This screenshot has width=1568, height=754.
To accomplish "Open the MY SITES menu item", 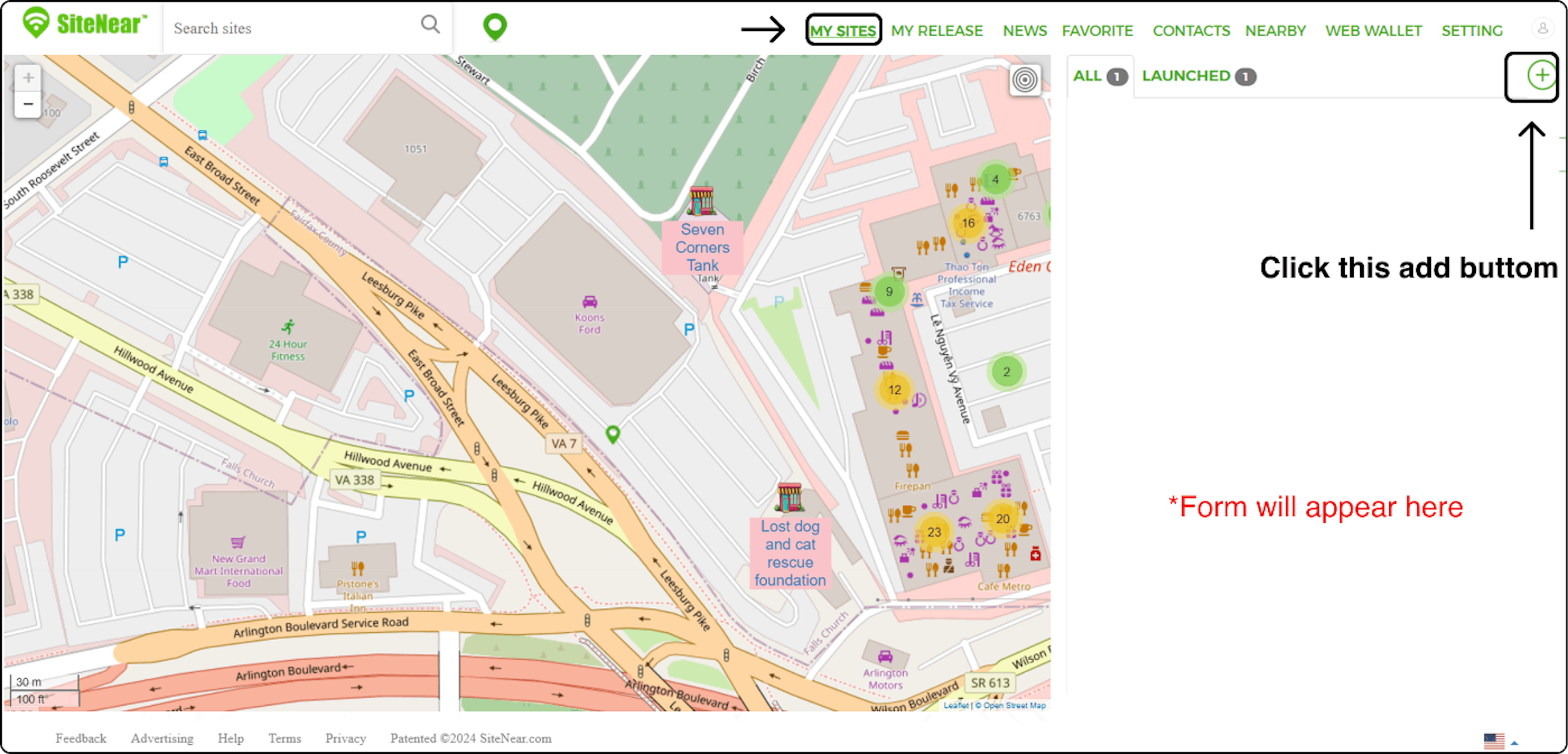I will point(843,31).
